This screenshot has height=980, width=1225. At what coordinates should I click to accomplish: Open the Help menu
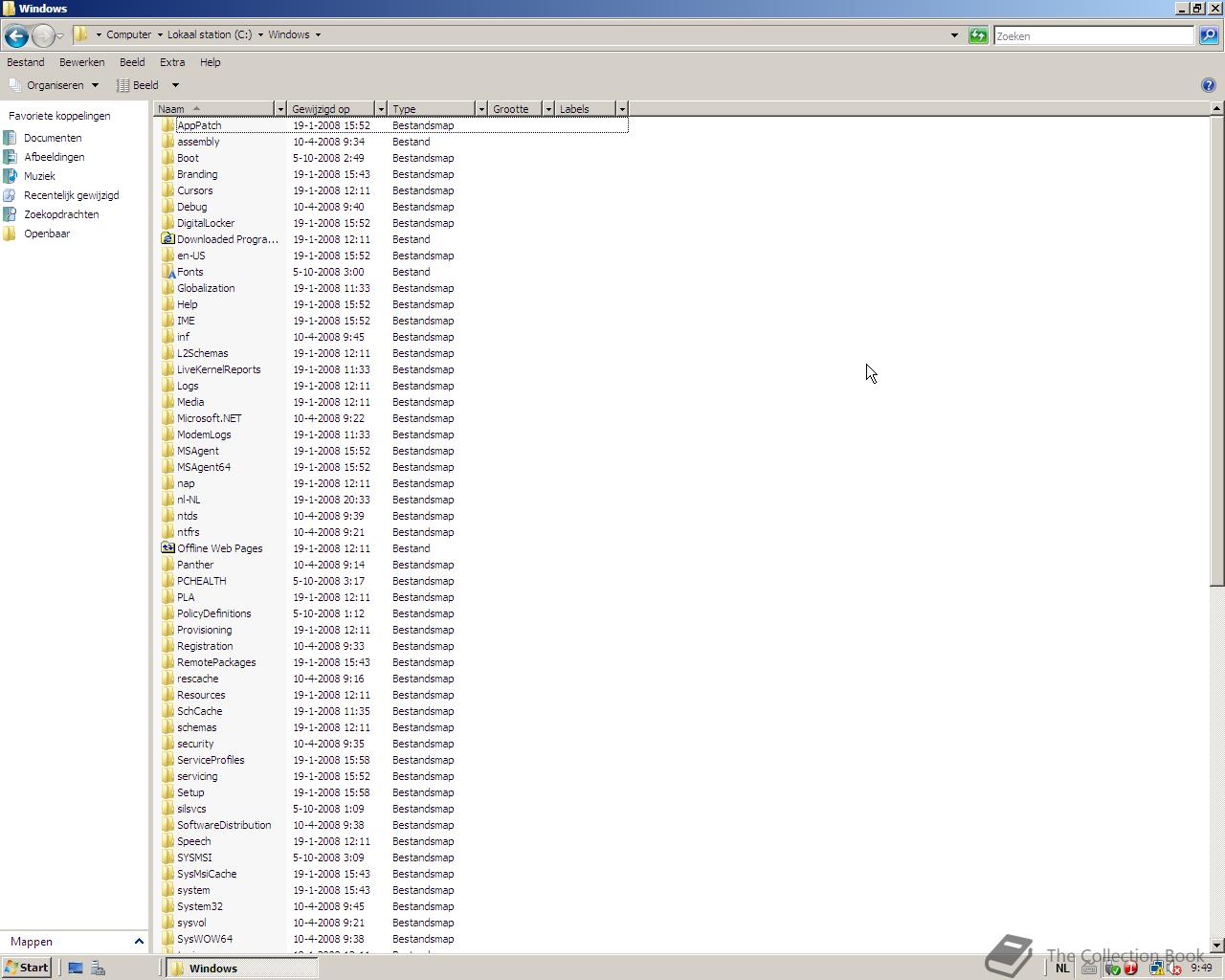point(210,62)
